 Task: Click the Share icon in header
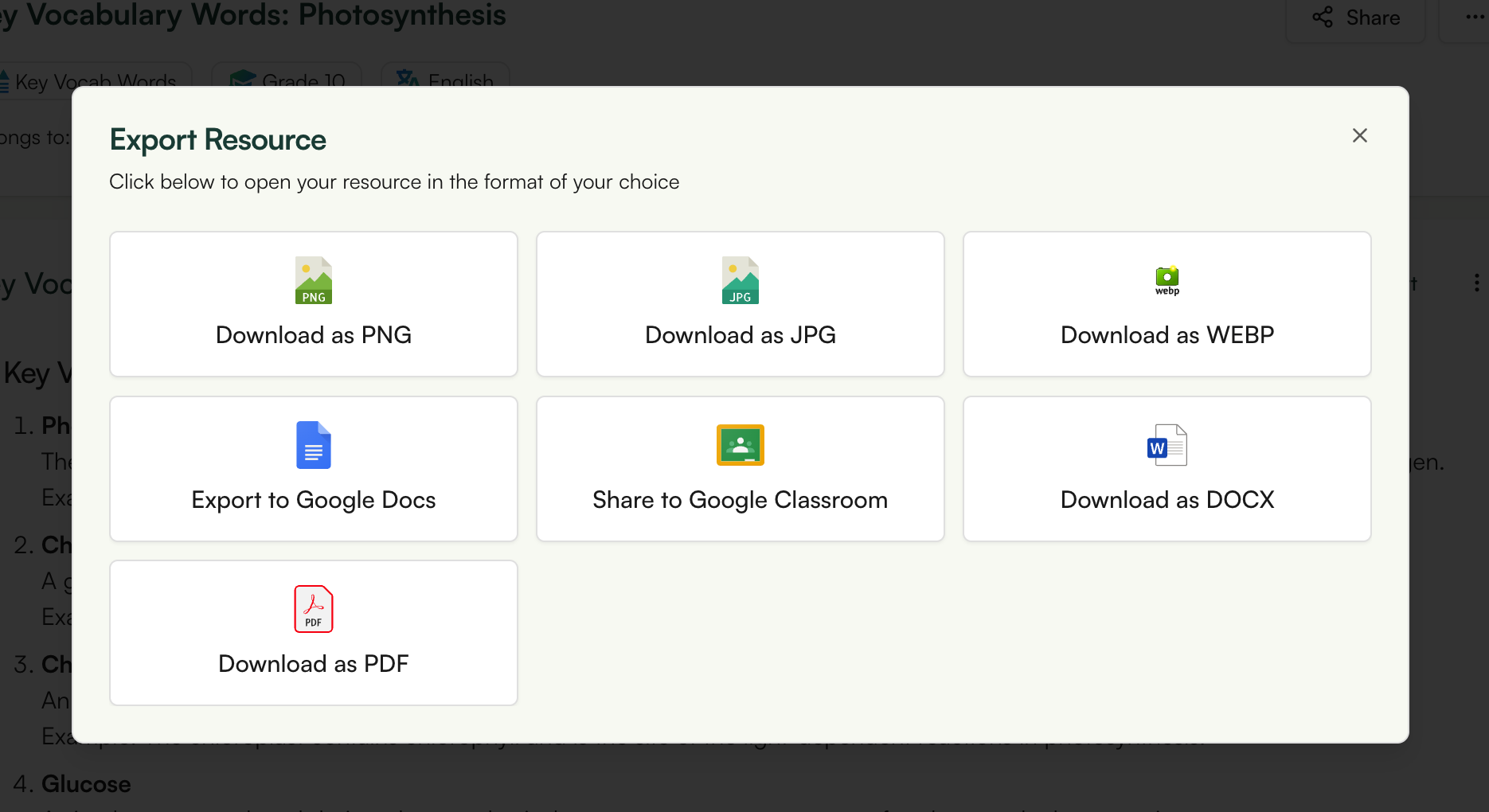1323,18
